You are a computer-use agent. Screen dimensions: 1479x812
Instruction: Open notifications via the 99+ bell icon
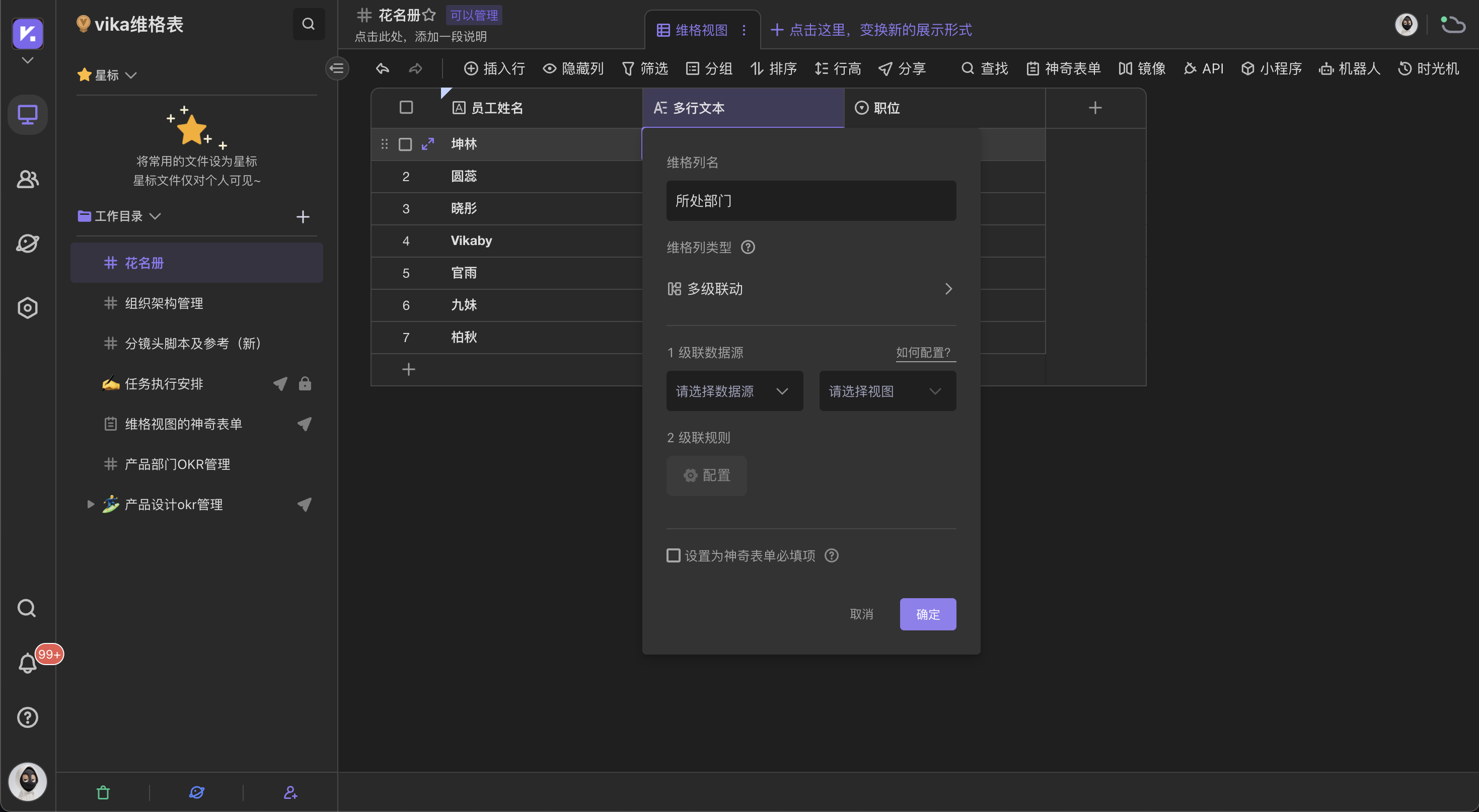27,663
